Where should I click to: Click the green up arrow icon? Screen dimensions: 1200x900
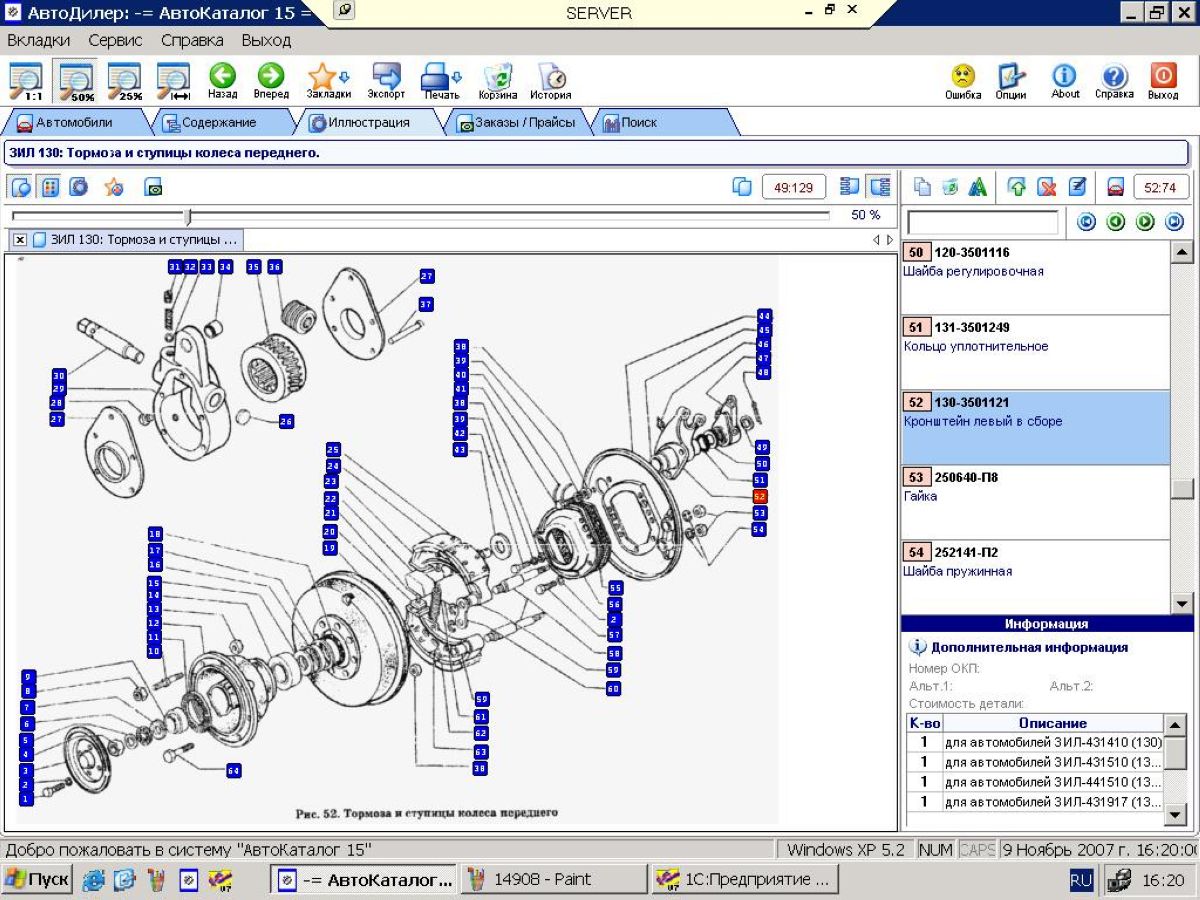click(1017, 187)
